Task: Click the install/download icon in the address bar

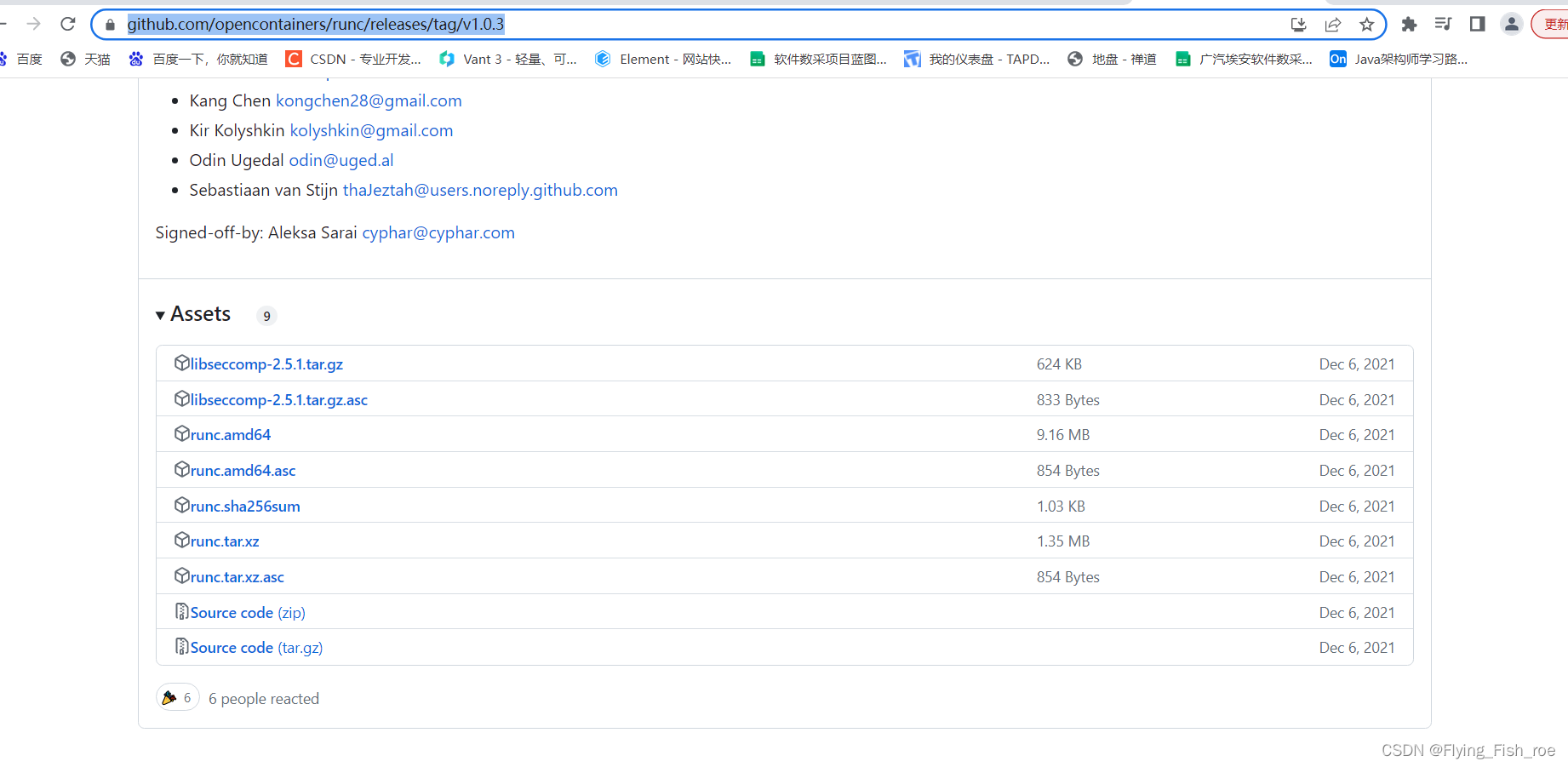Action: tap(1298, 24)
